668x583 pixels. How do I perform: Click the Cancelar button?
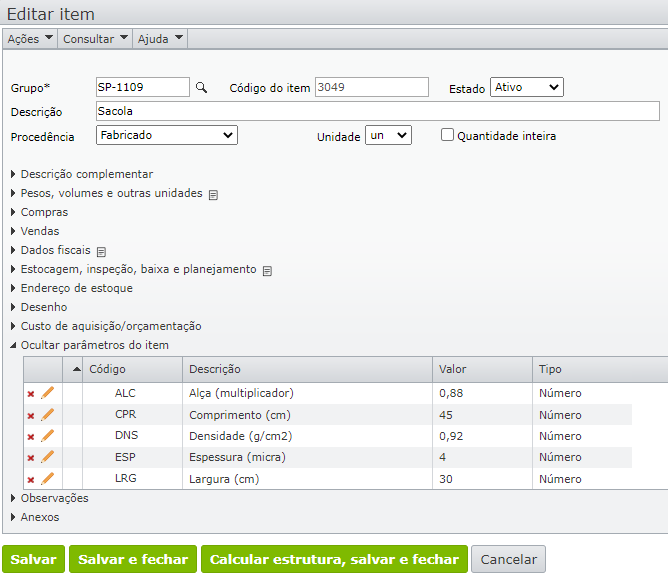point(508,559)
